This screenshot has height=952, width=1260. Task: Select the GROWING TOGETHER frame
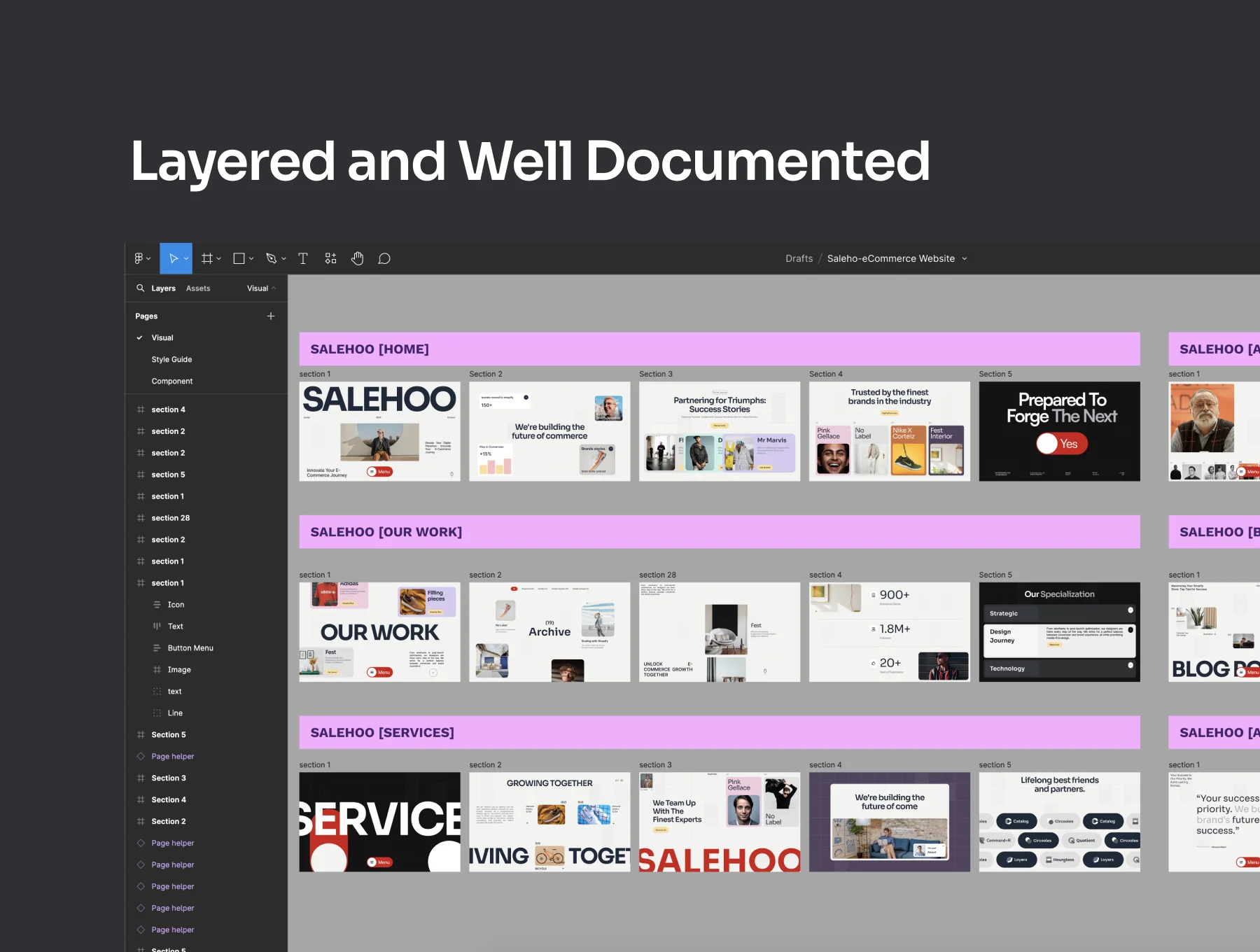(549, 822)
